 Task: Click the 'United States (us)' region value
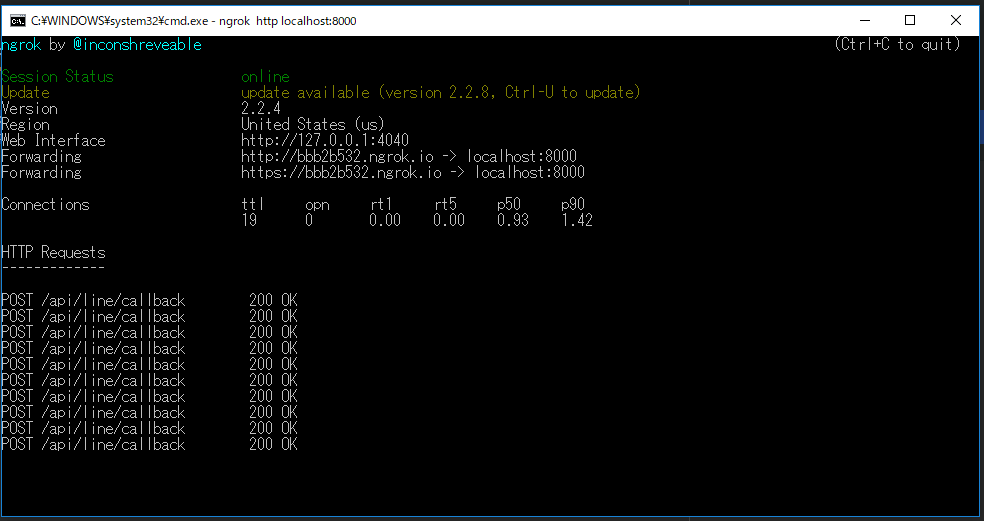coord(313,124)
